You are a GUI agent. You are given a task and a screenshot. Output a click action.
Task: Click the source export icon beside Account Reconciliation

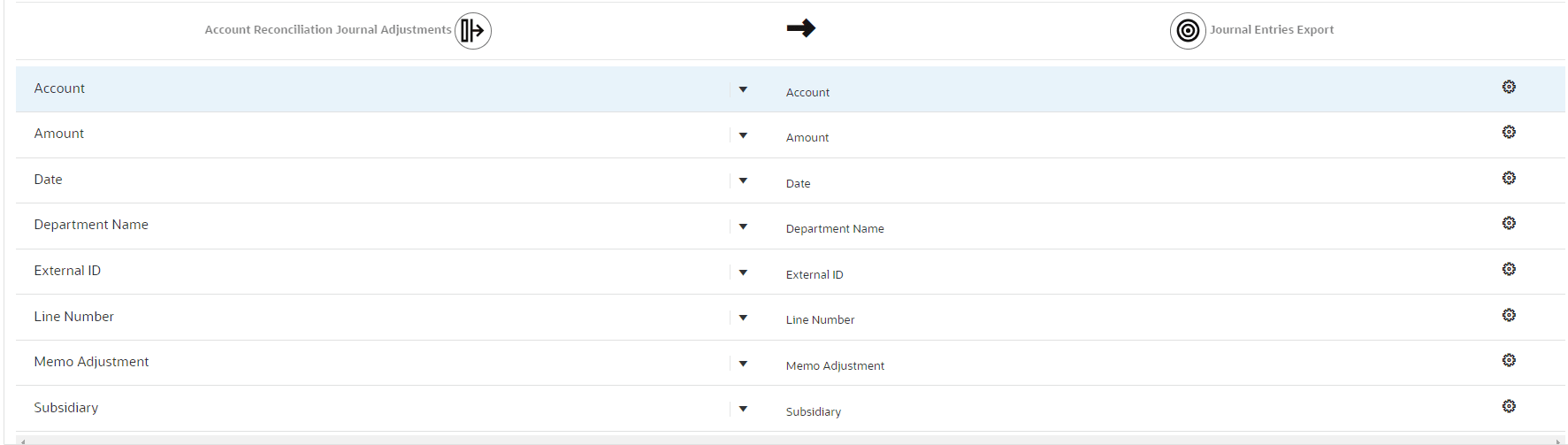473,31
